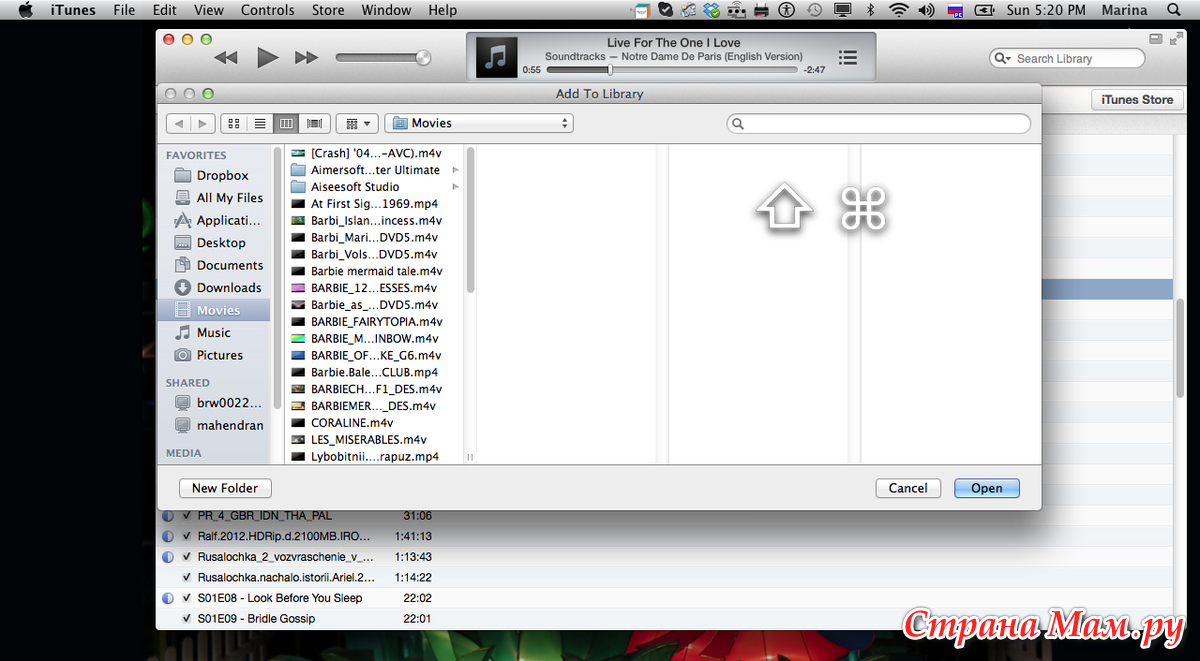Click the Search Library field
The height and width of the screenshot is (661, 1200).
tap(1067, 59)
